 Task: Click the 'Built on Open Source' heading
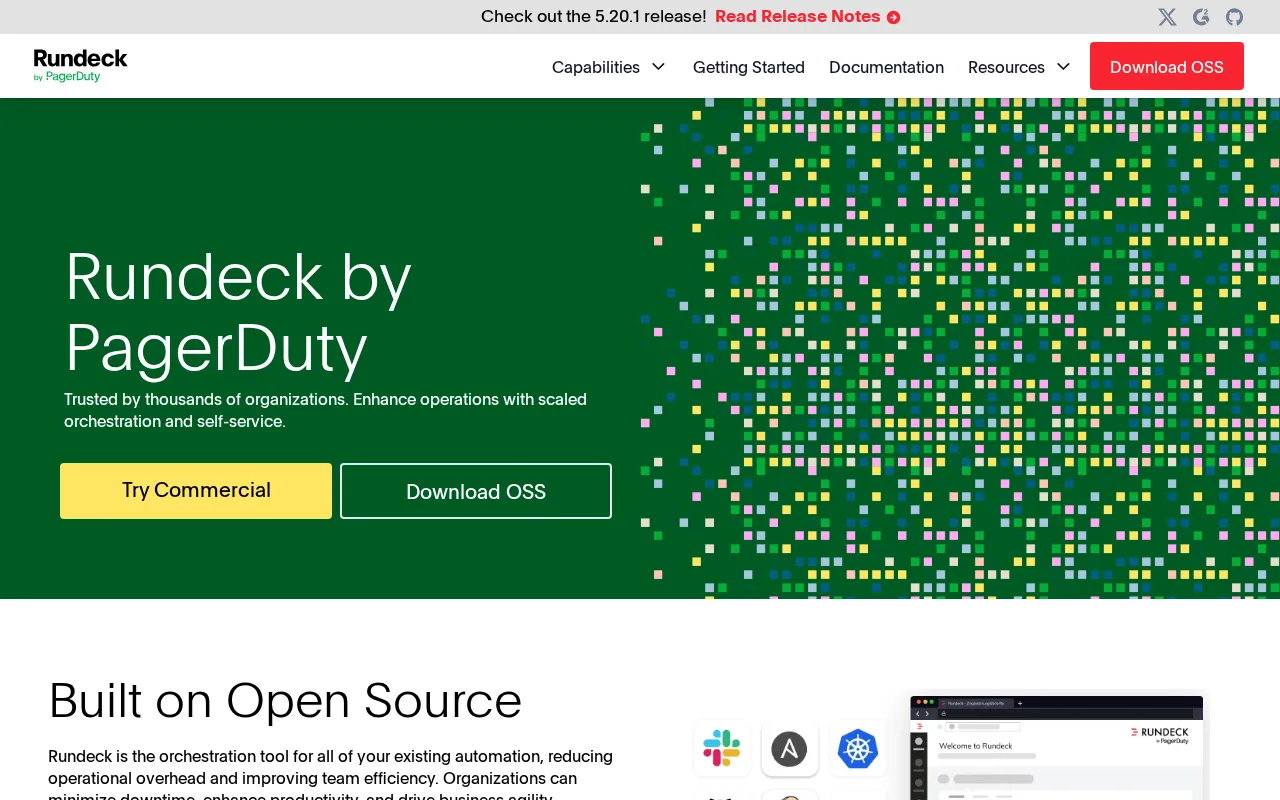pos(285,700)
